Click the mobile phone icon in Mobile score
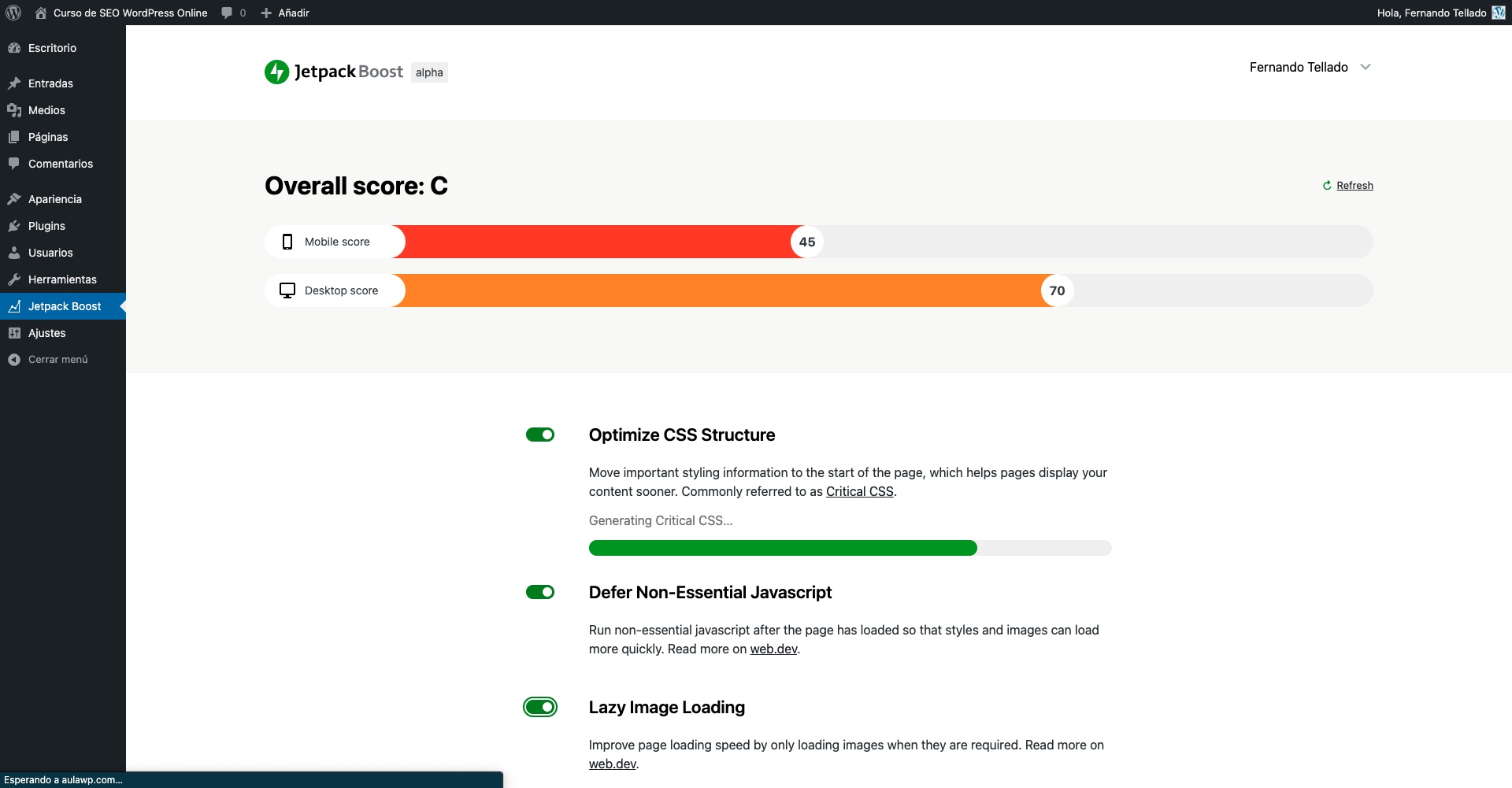The image size is (1512, 788). 287,242
